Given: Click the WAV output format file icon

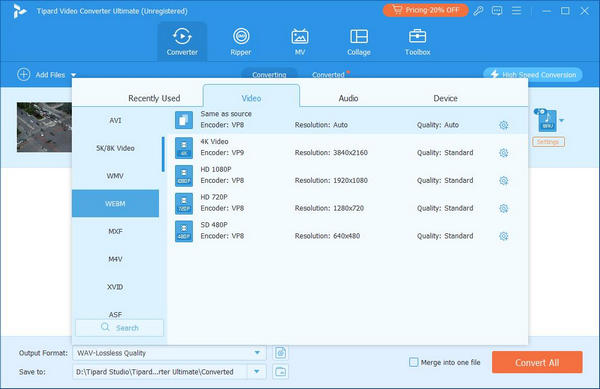Looking at the screenshot, I should point(547,121).
